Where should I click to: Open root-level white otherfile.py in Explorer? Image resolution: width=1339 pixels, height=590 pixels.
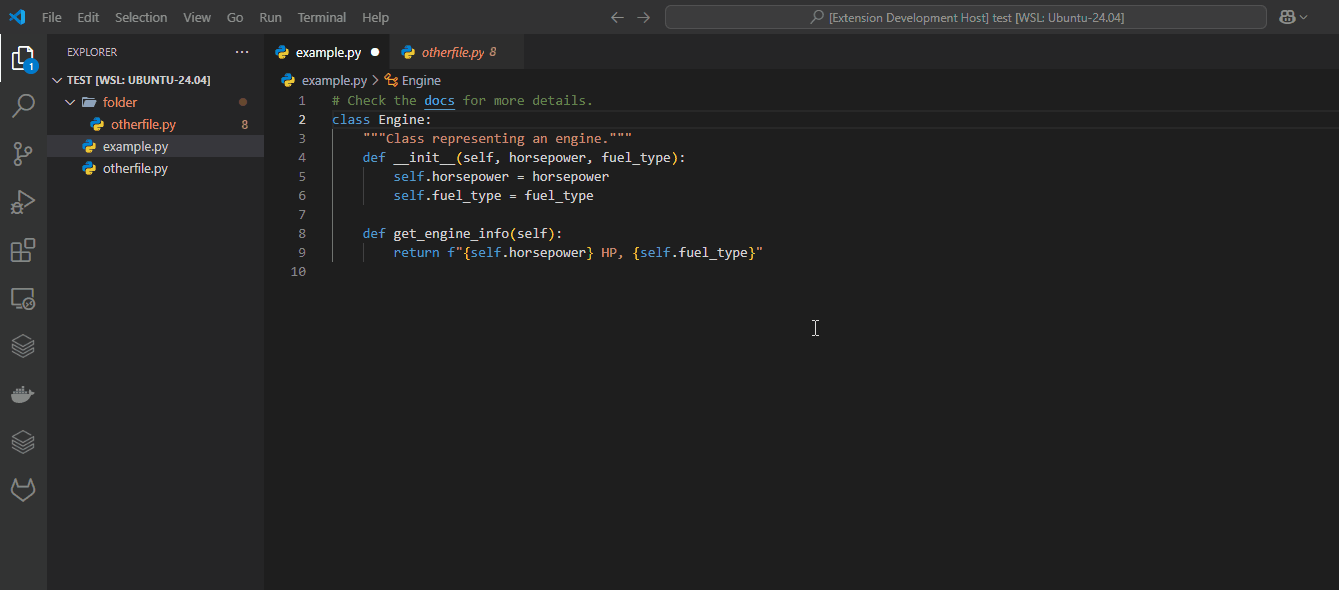(x=155, y=168)
